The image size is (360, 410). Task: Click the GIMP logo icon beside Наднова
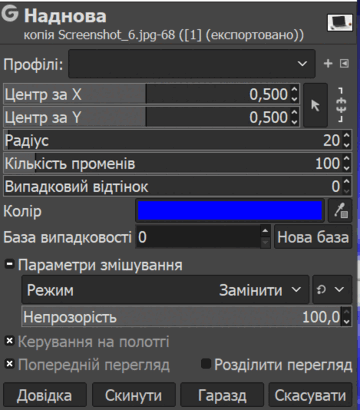coord(10,14)
